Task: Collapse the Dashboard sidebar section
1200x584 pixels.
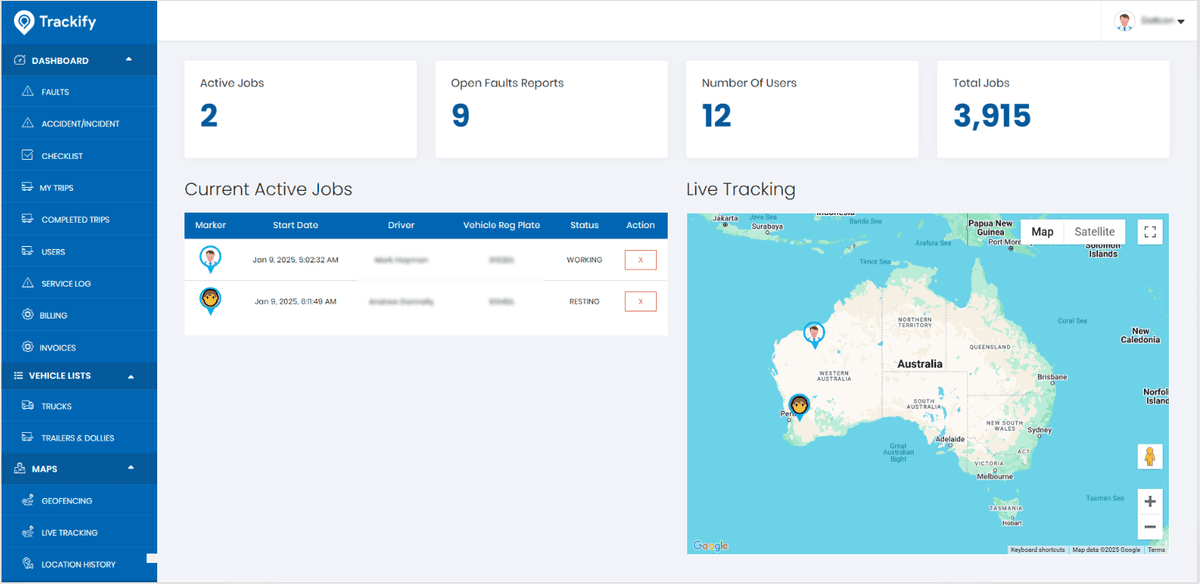Action: (129, 60)
